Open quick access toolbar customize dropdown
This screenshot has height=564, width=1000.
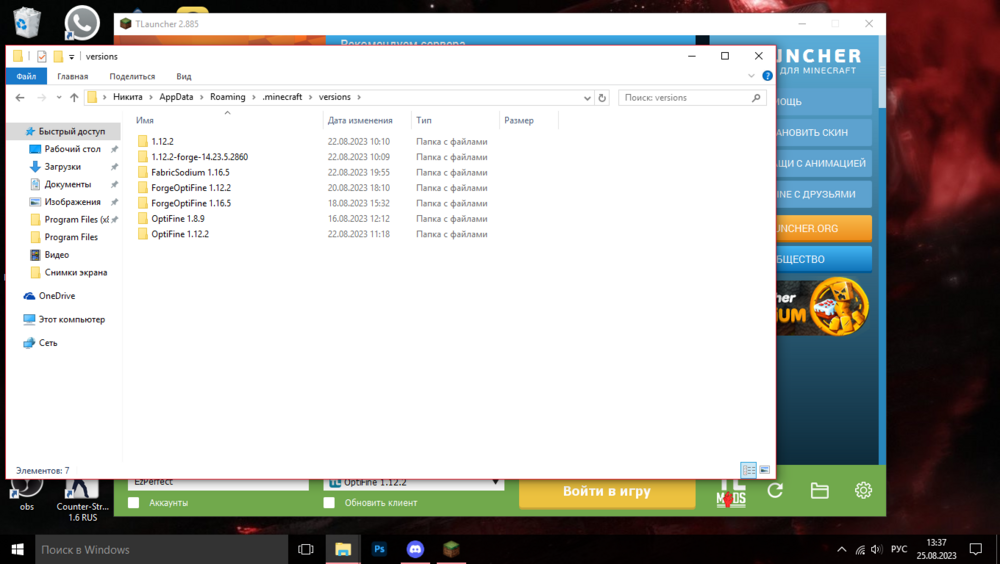[71, 57]
